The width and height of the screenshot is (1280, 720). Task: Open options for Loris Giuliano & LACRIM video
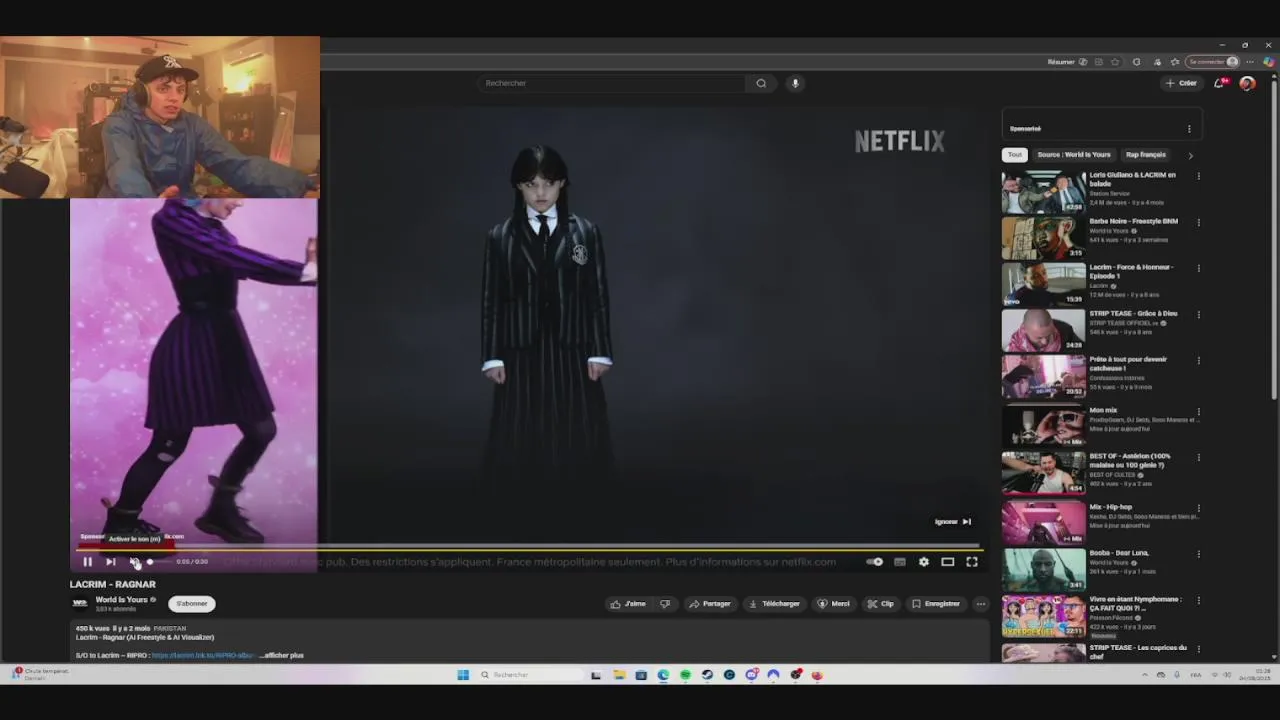[1198, 176]
